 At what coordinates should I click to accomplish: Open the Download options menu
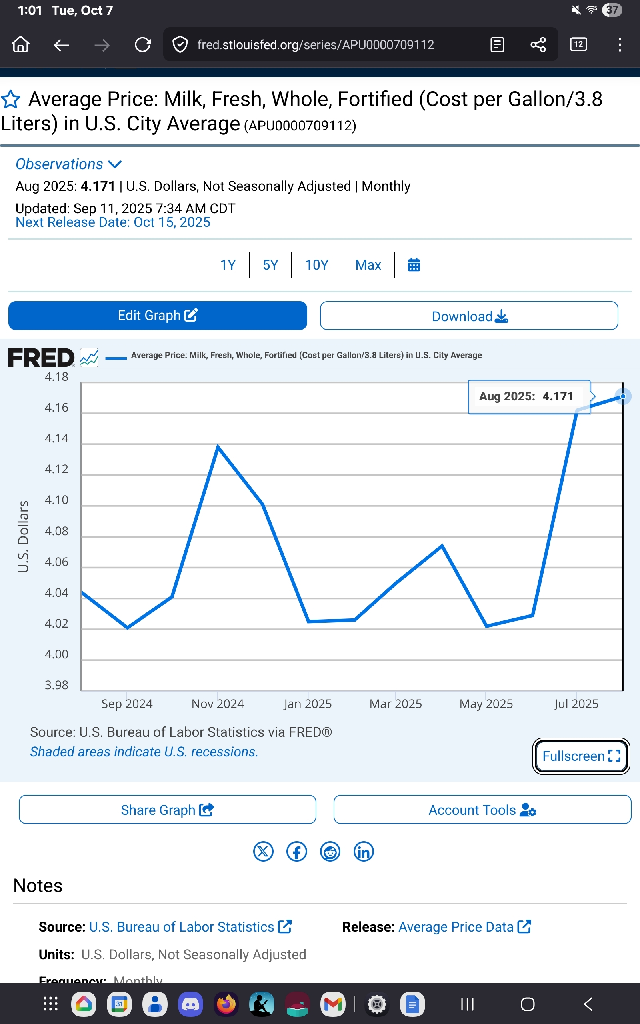(x=469, y=316)
